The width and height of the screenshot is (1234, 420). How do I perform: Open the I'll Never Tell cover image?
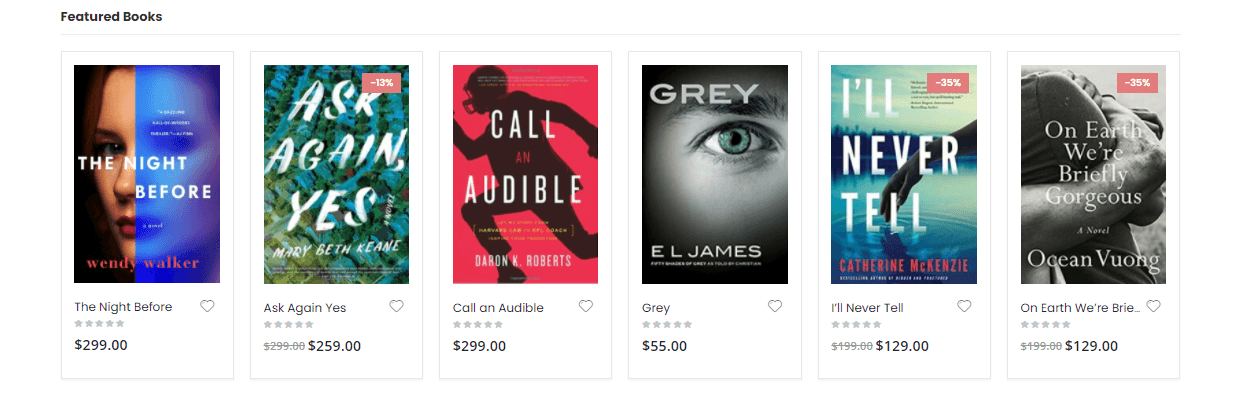pos(903,174)
